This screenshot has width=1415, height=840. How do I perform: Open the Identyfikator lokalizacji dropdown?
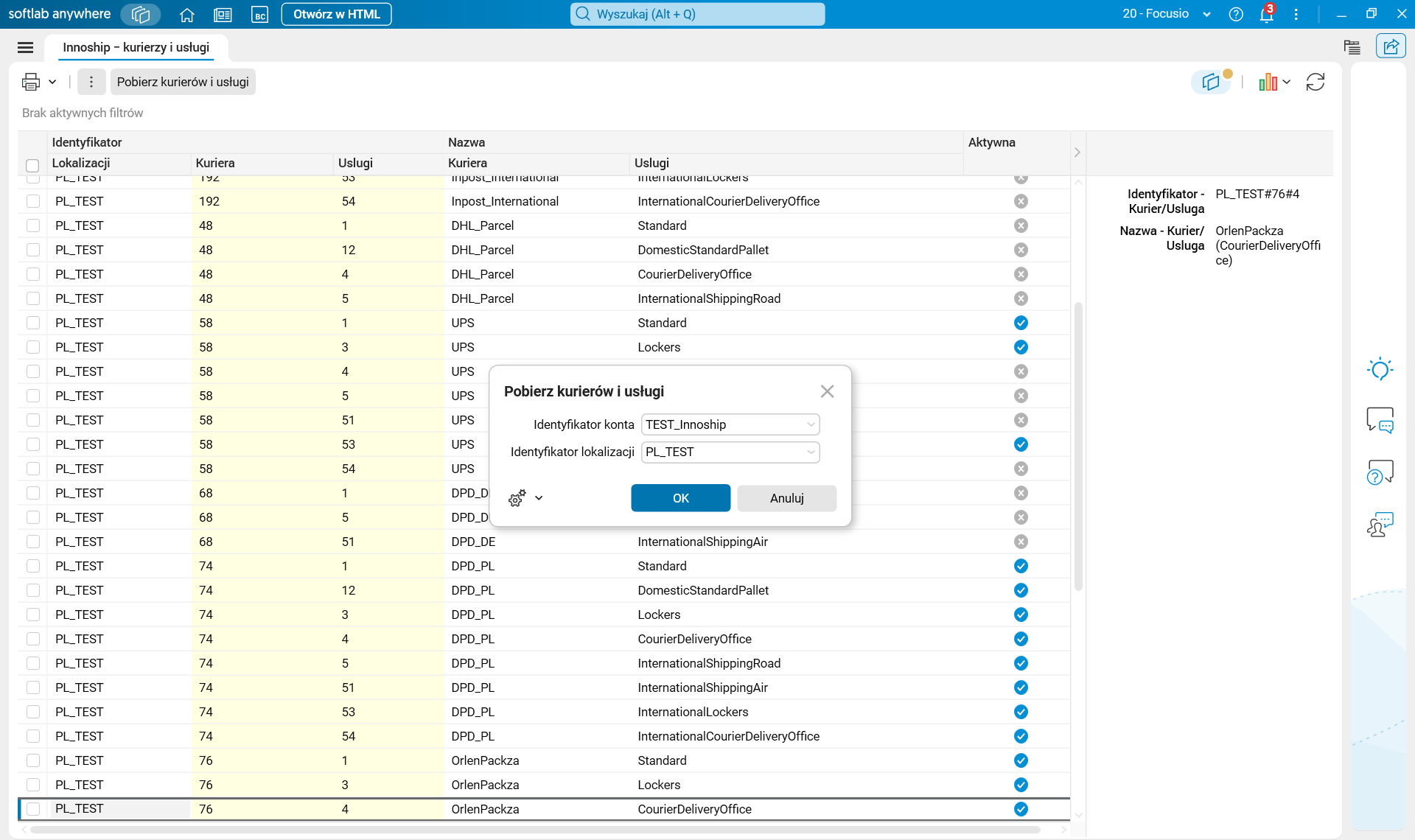click(x=811, y=452)
